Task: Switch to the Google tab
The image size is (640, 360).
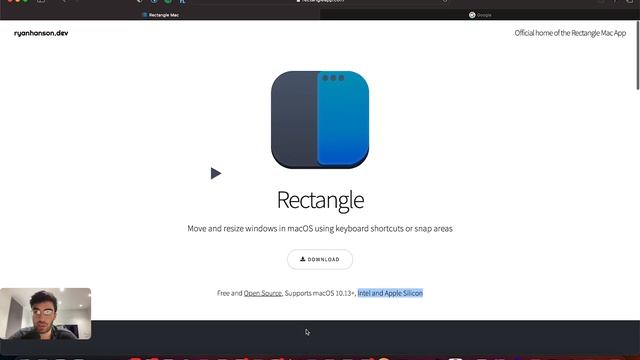Action: 480,15
